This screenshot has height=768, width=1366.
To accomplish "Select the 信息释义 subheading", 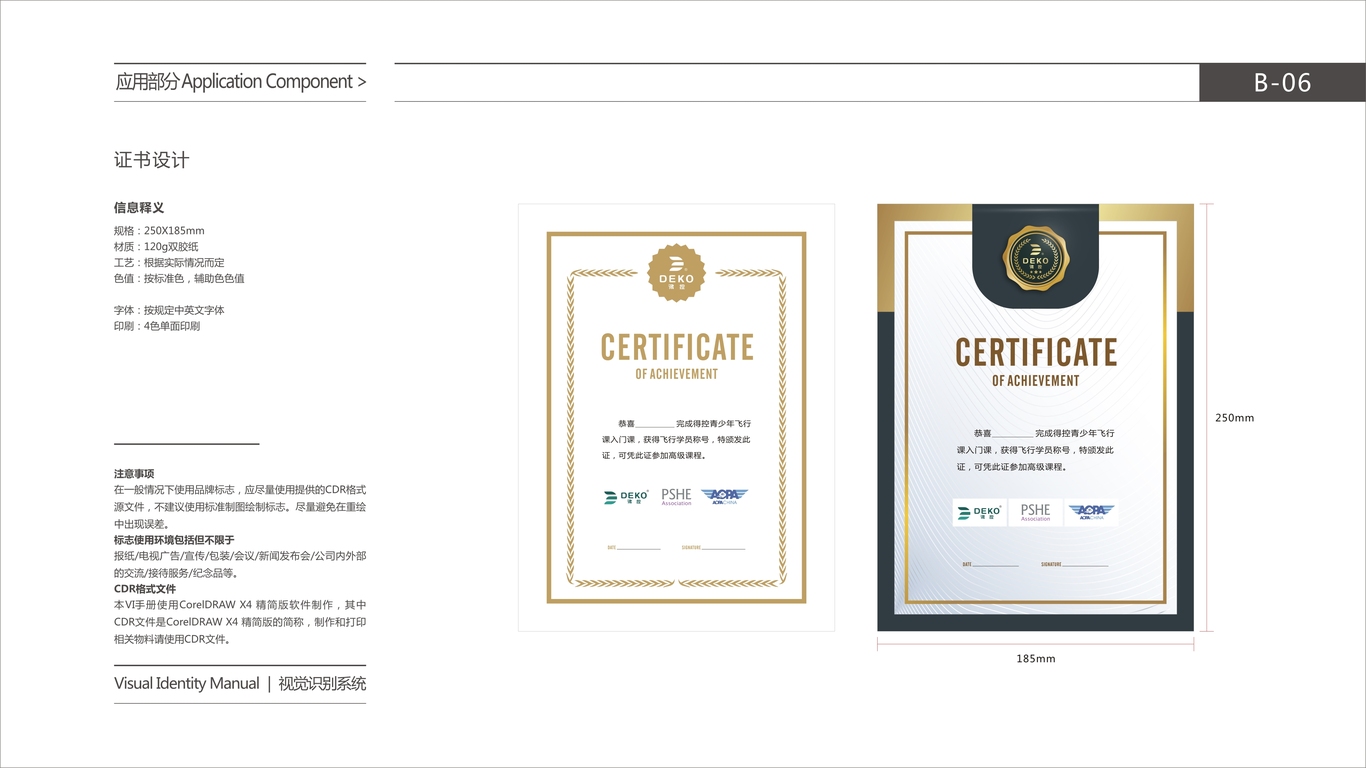I will (x=139, y=208).
